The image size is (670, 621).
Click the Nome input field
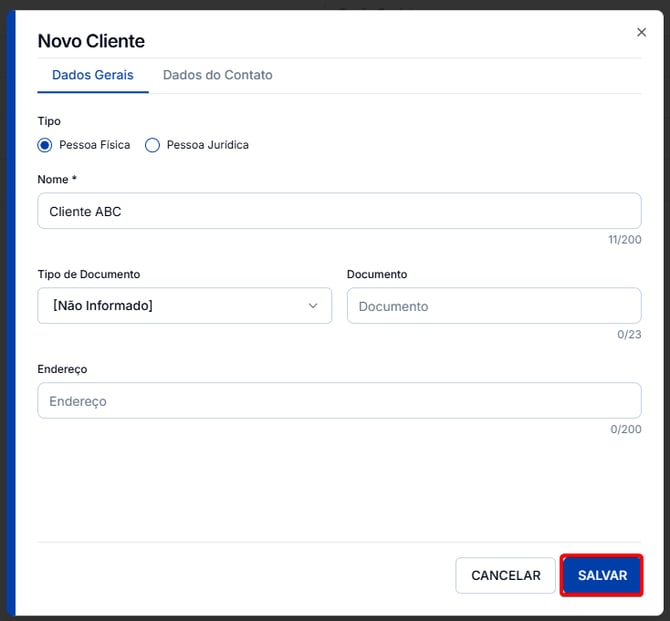click(x=339, y=211)
